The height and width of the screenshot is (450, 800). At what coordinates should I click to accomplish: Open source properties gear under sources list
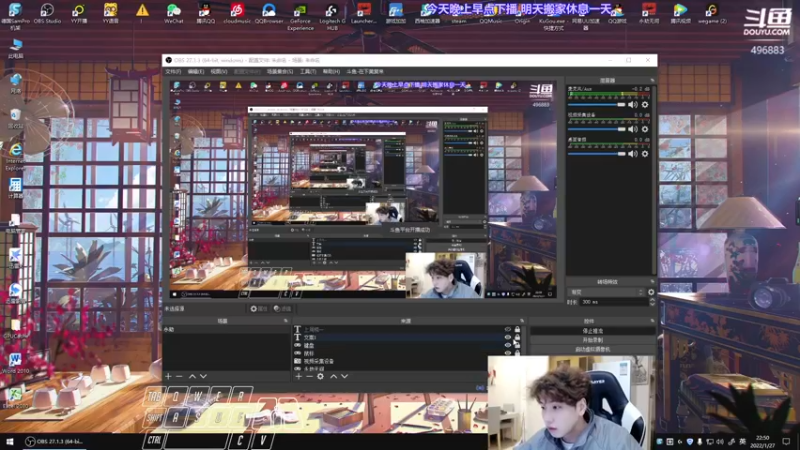pyautogui.click(x=320, y=376)
